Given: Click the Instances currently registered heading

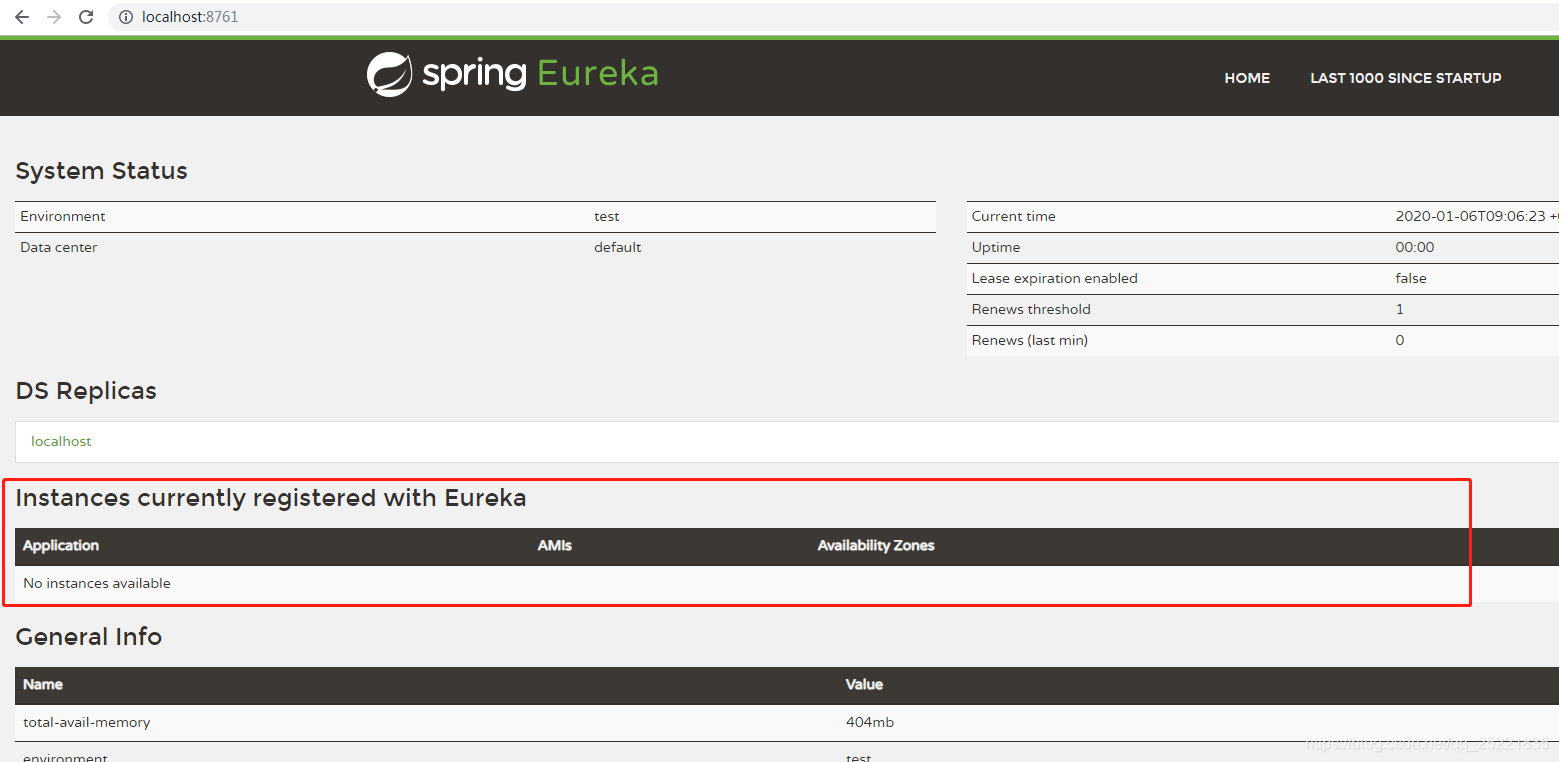Looking at the screenshot, I should tap(271, 498).
